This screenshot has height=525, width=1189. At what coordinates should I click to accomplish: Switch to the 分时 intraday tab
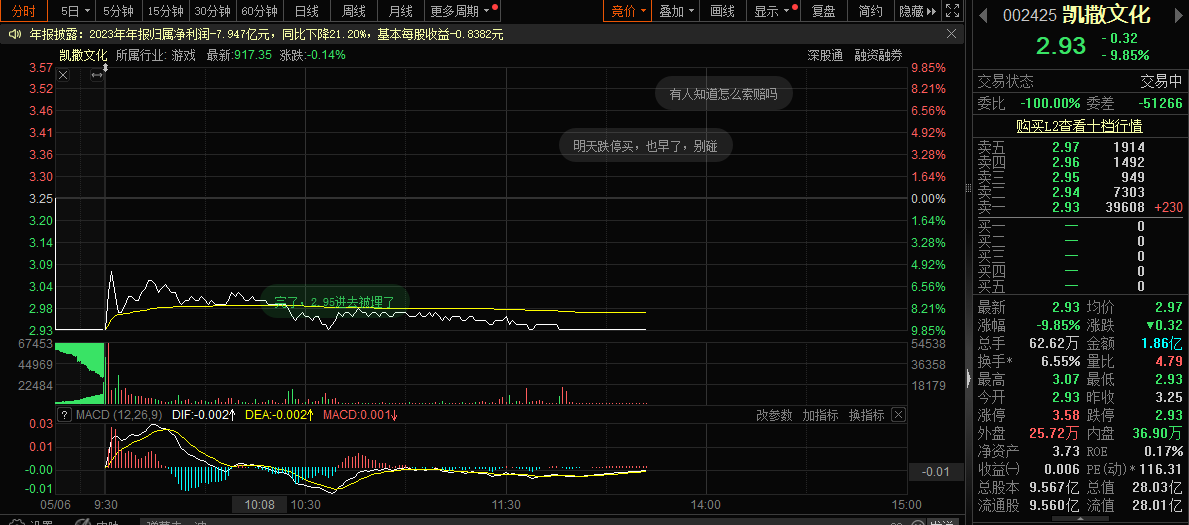24,11
